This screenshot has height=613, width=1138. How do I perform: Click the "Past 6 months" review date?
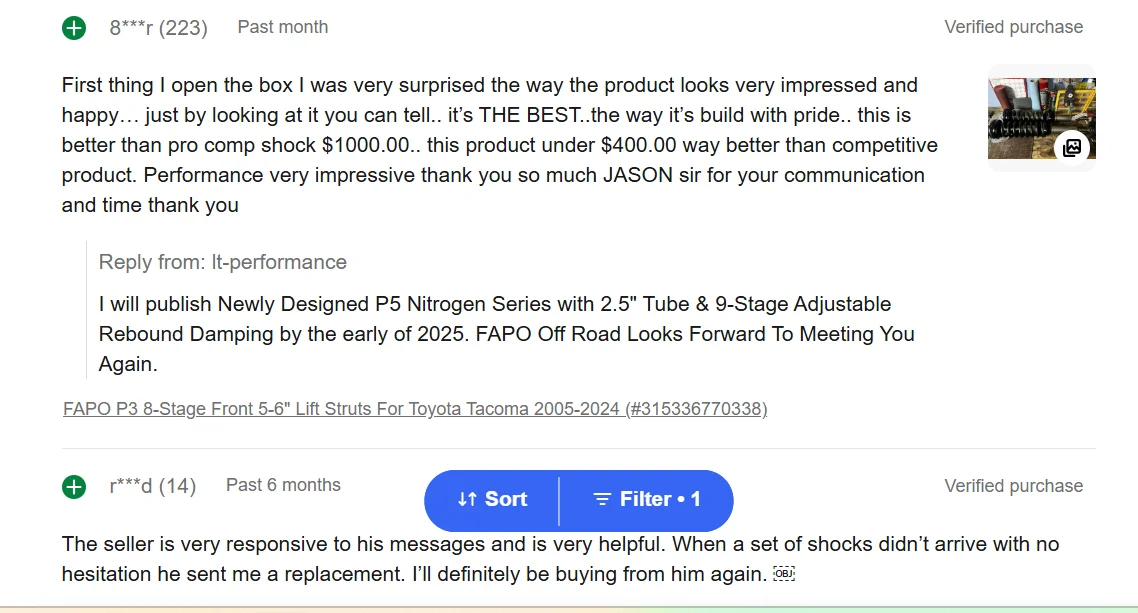tap(283, 485)
